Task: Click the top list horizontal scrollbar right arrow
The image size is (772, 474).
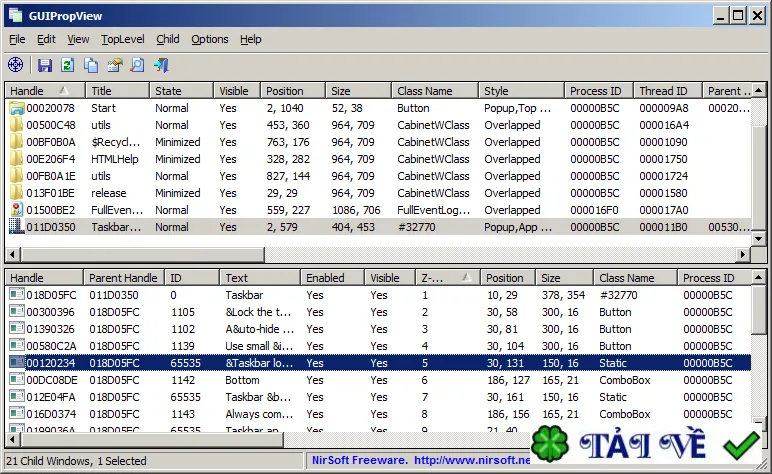Action: (743, 254)
